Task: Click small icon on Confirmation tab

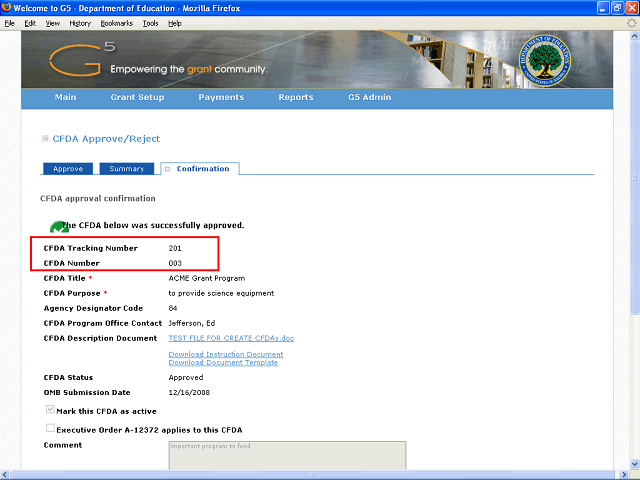Action: point(167,169)
